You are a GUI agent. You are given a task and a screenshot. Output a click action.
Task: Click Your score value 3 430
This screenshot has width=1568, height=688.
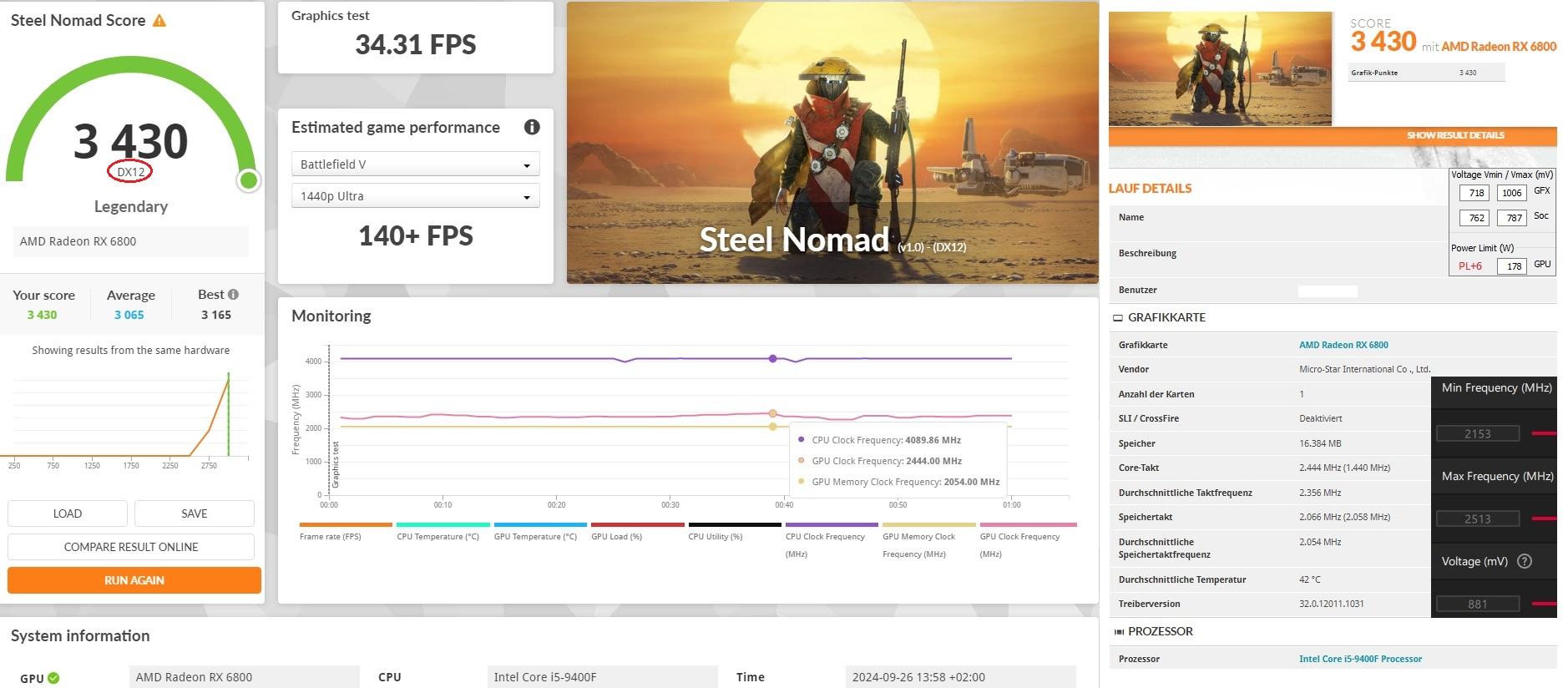pos(42,315)
